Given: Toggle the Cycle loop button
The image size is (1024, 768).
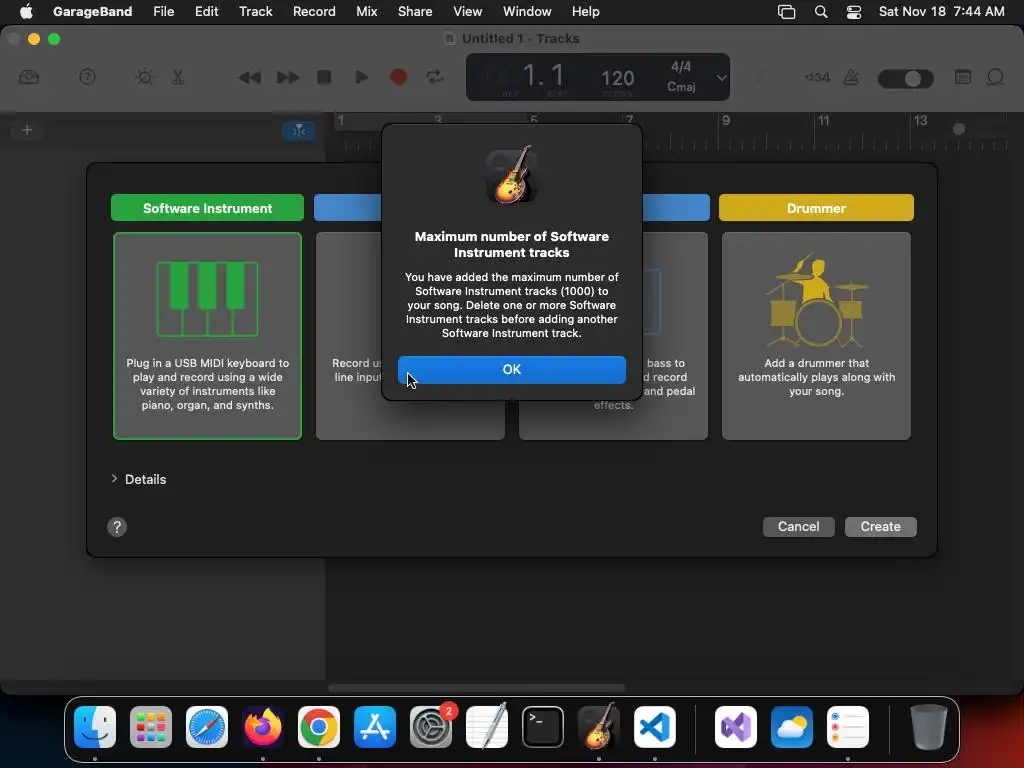Looking at the screenshot, I should point(435,77).
